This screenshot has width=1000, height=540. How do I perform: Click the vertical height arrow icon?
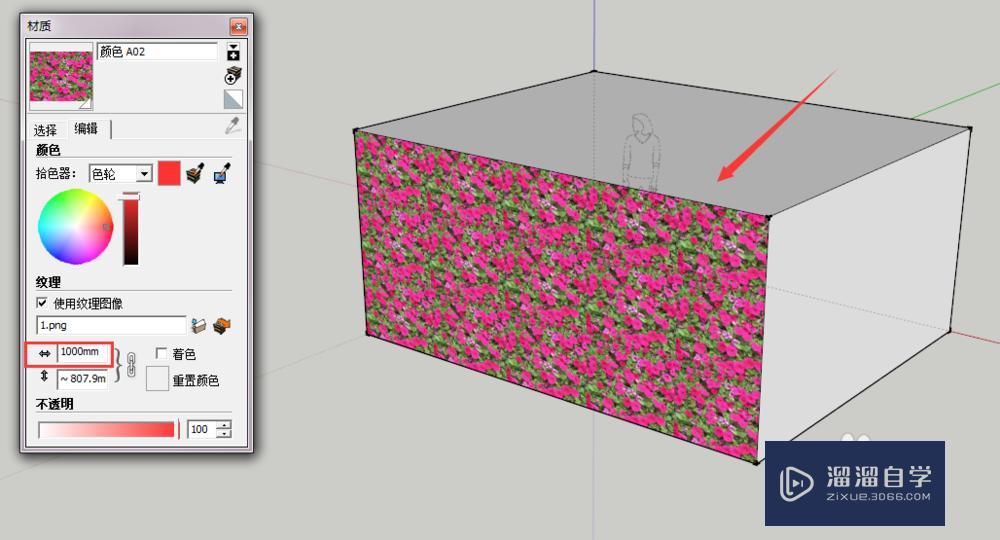(x=44, y=376)
